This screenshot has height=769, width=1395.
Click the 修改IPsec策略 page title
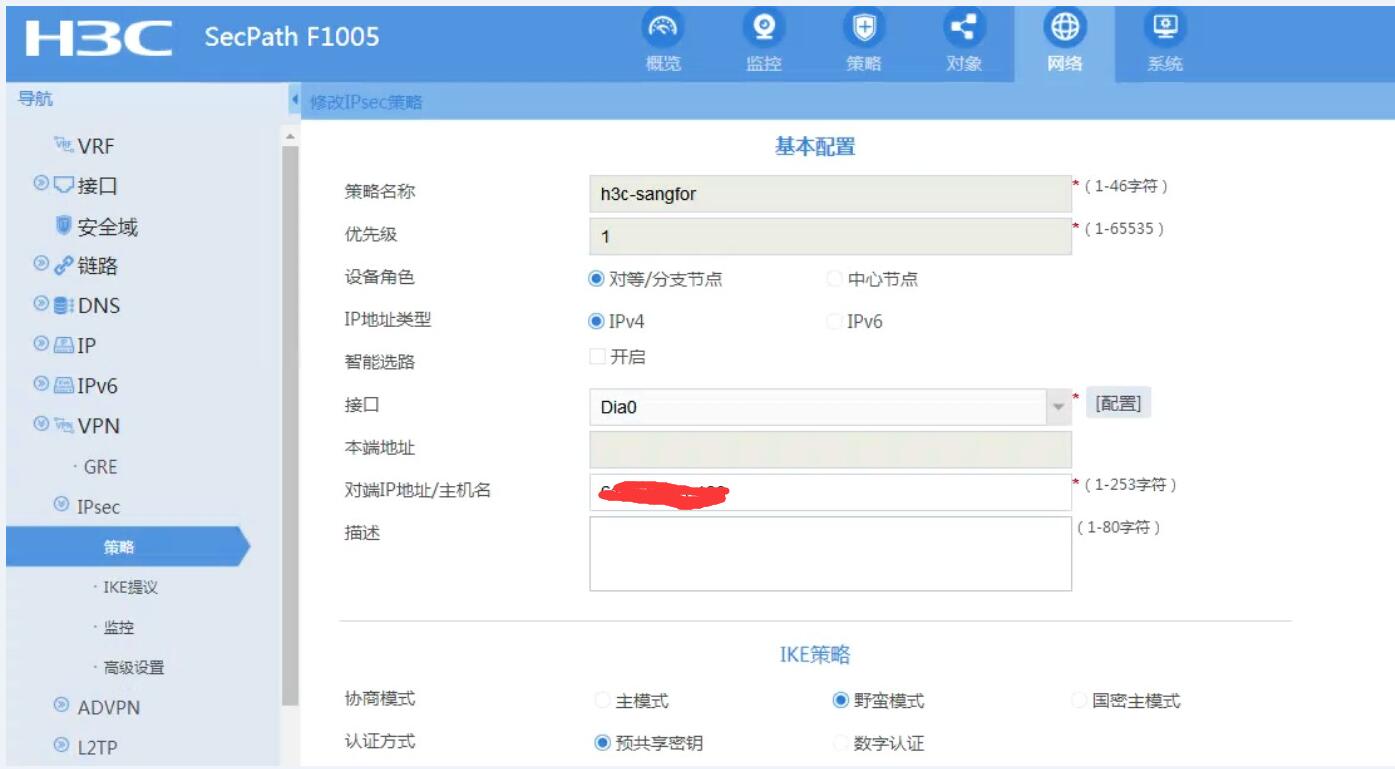367,102
